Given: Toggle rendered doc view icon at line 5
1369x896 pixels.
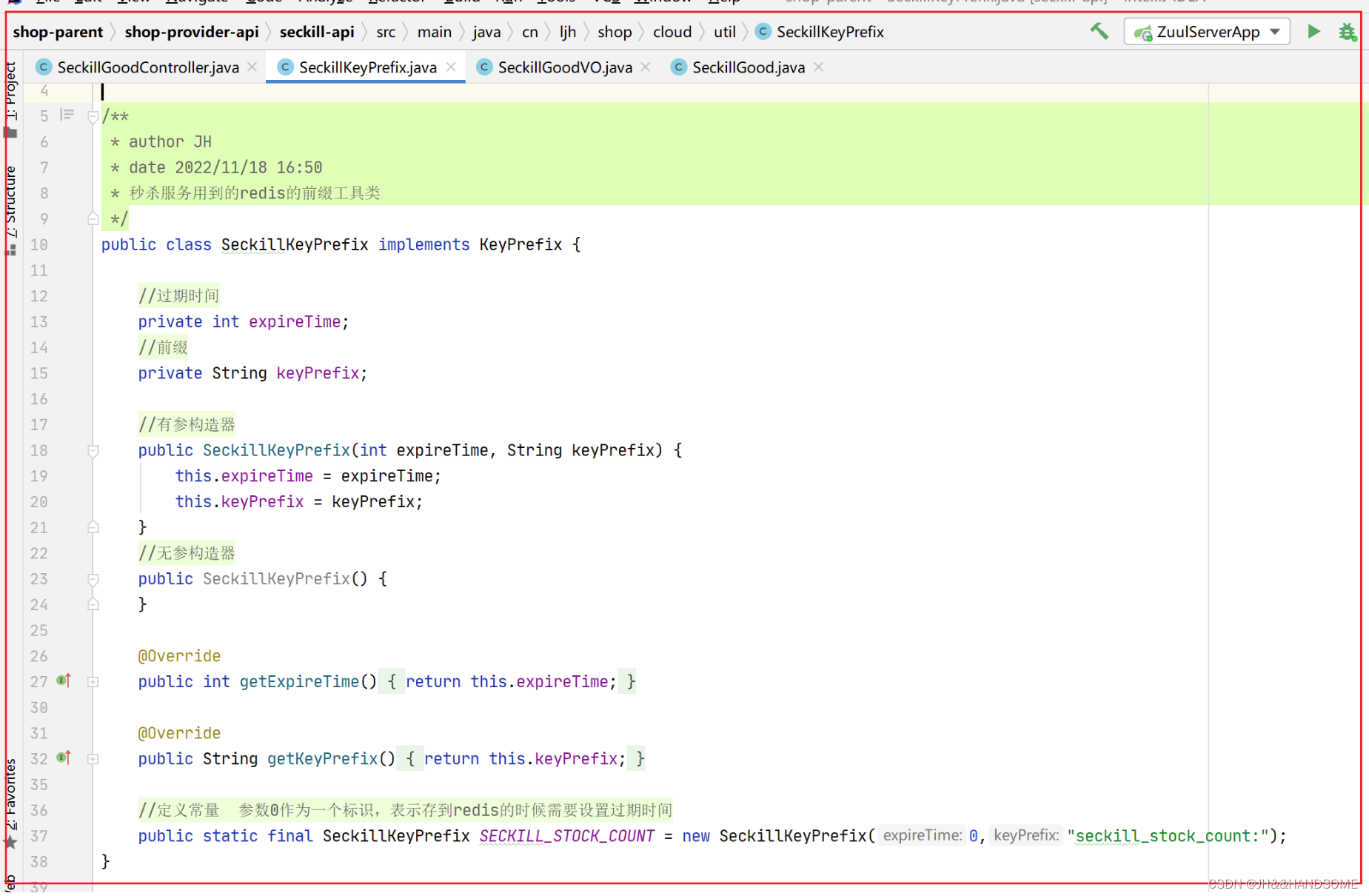Looking at the screenshot, I should coord(67,115).
